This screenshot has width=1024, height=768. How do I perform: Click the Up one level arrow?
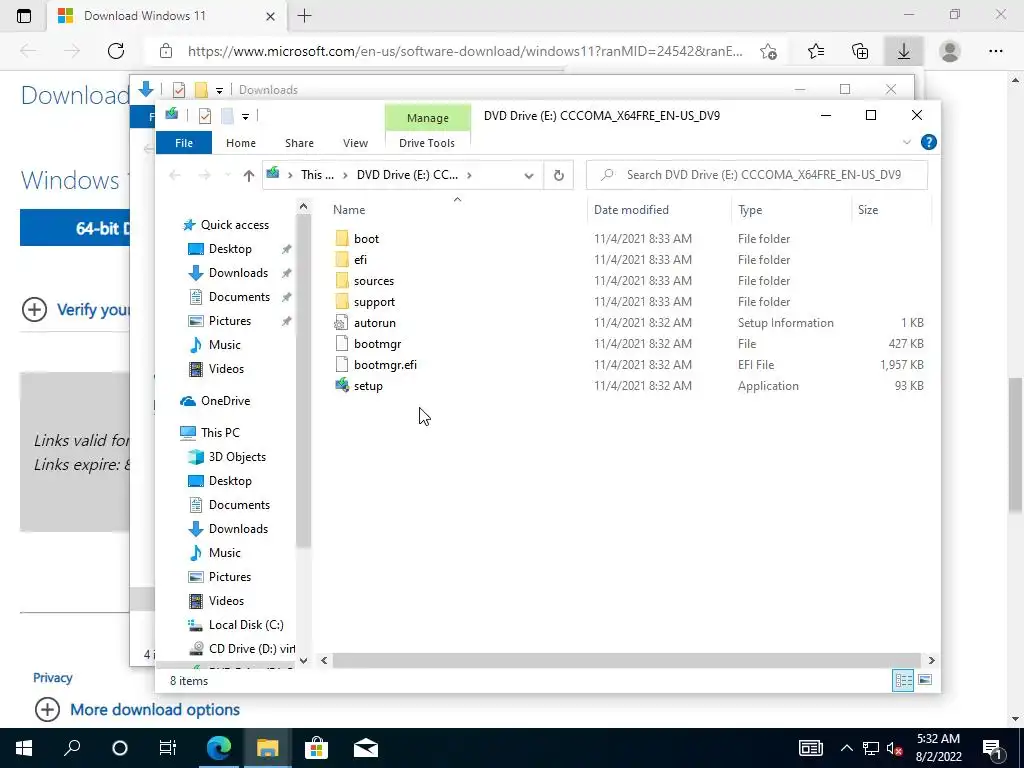click(248, 175)
